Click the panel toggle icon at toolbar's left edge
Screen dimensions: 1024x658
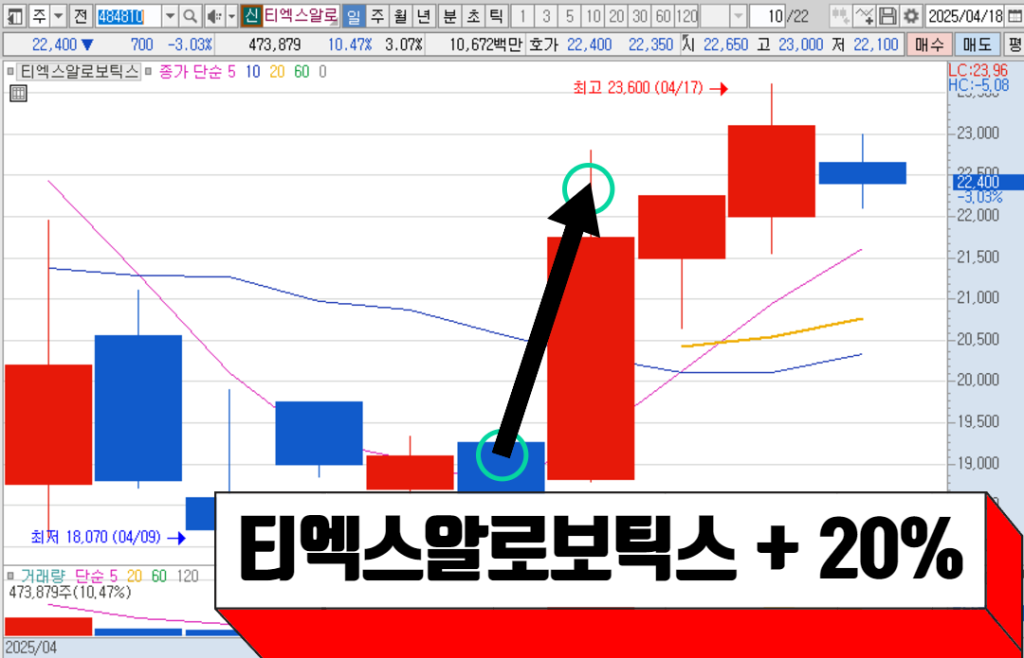click(x=15, y=15)
